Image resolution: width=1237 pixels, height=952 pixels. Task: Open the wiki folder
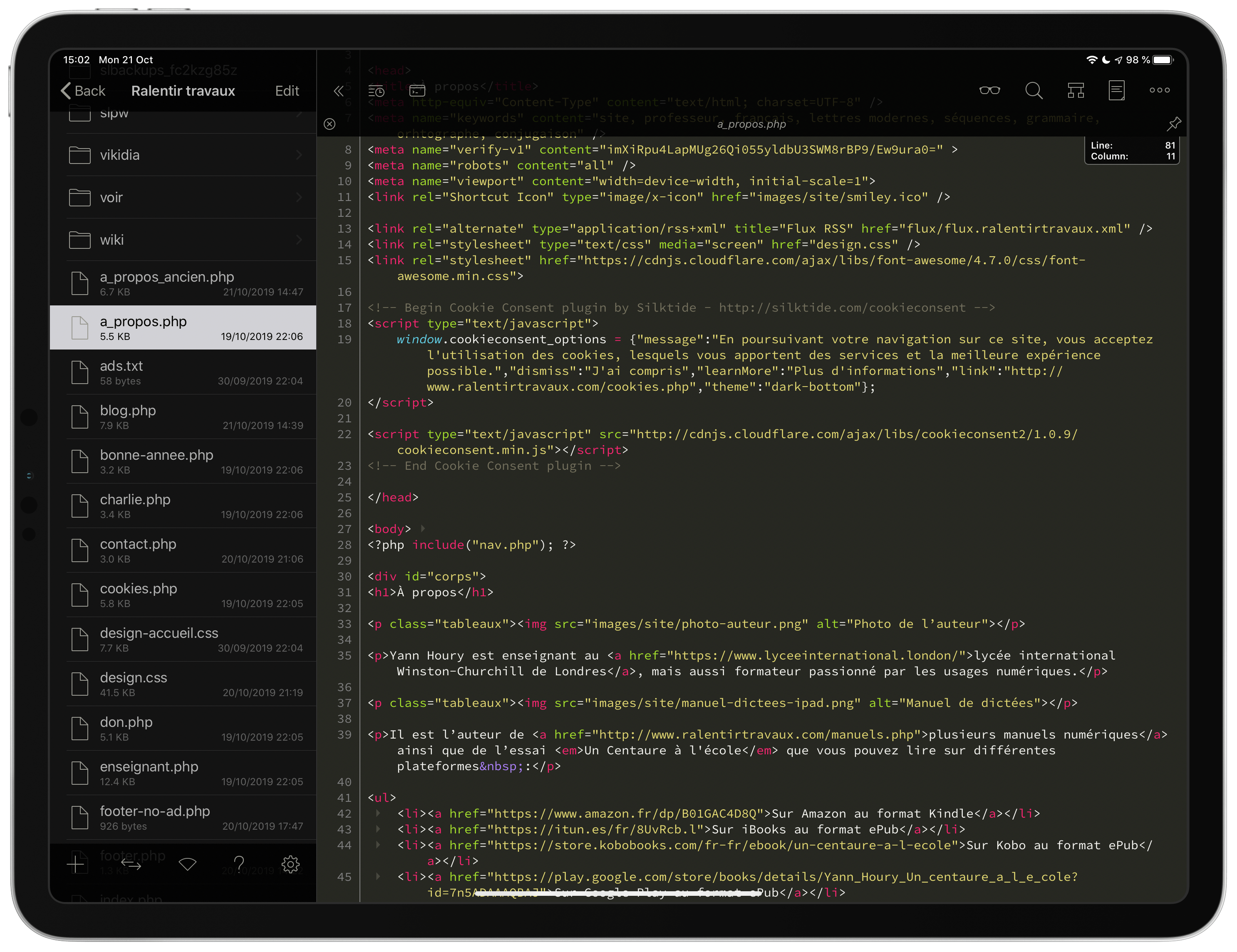pos(183,240)
